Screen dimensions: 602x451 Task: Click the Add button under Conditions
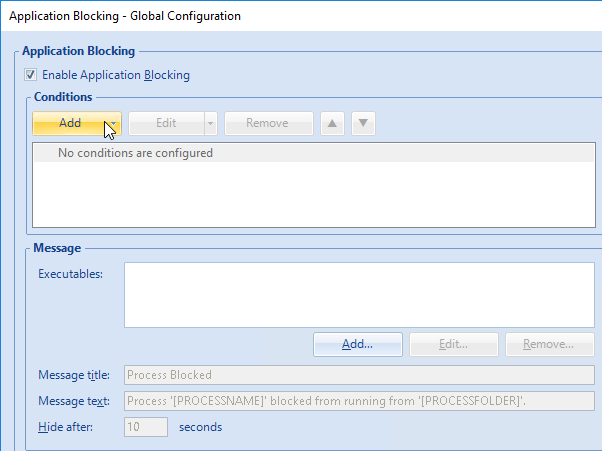70,123
